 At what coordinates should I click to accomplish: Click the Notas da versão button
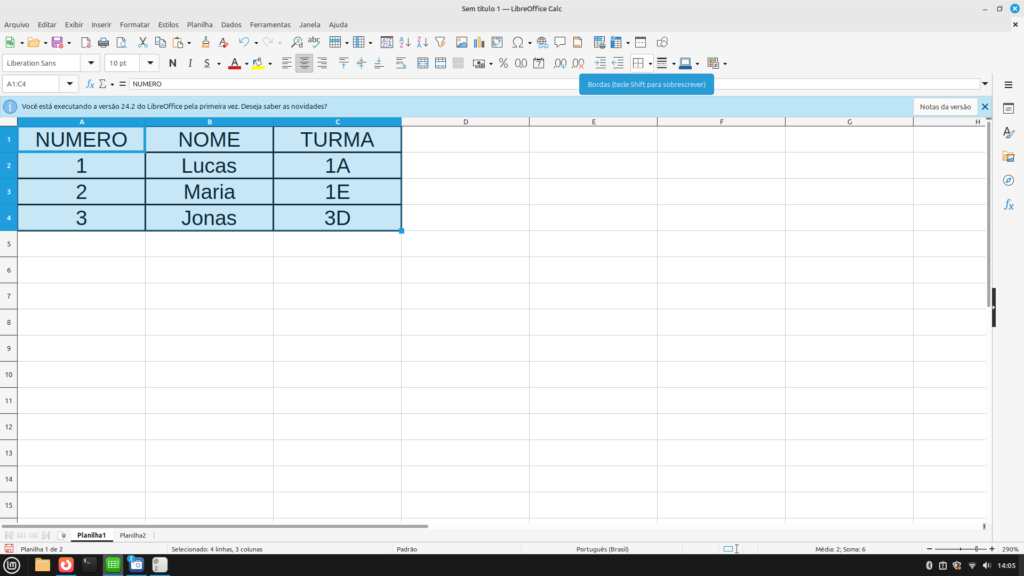(x=945, y=106)
